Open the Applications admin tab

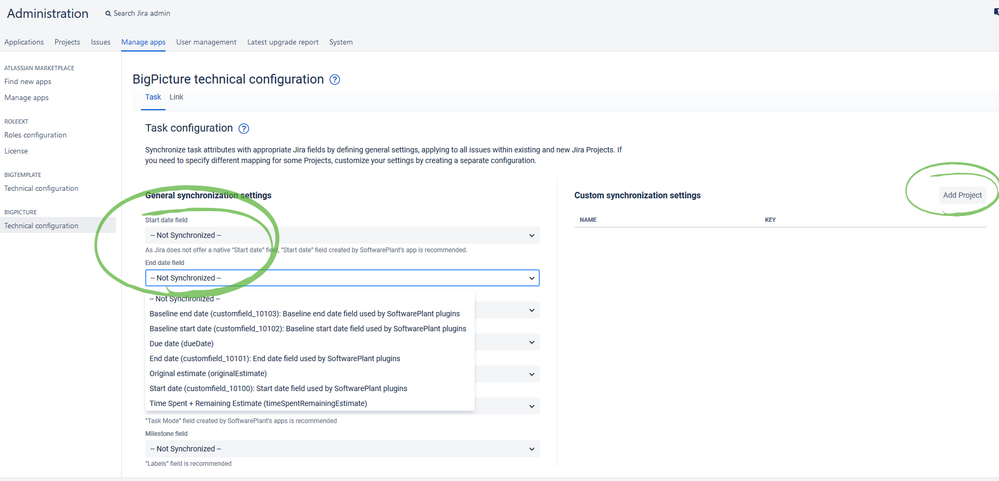(x=24, y=42)
